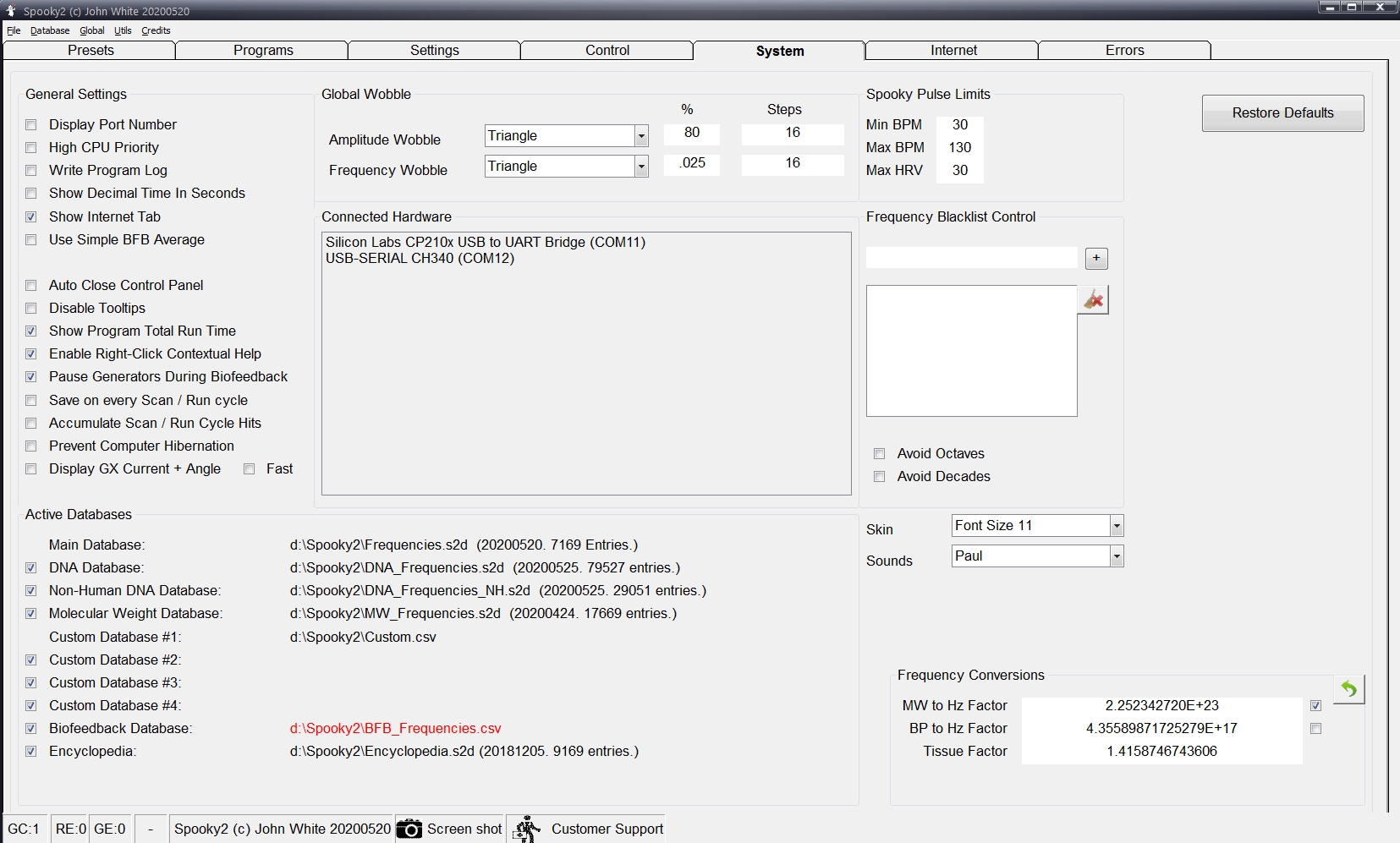Click the plus button to add blacklist frequency
The image size is (1400, 843).
pos(1096,259)
